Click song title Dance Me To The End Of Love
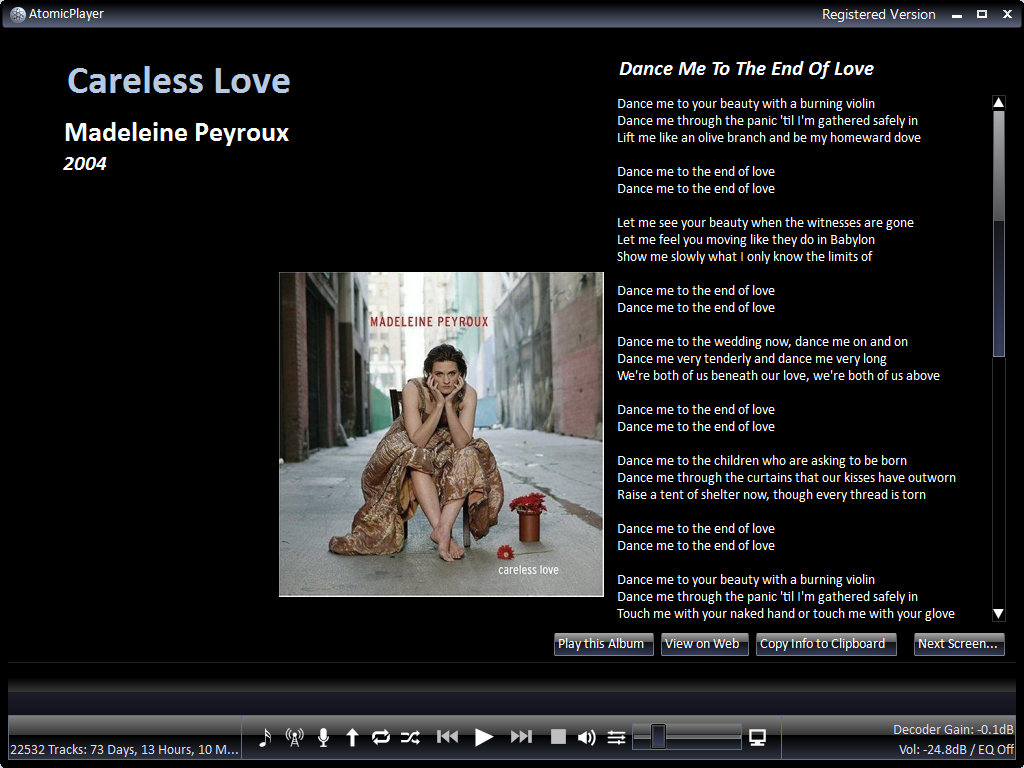 click(746, 69)
